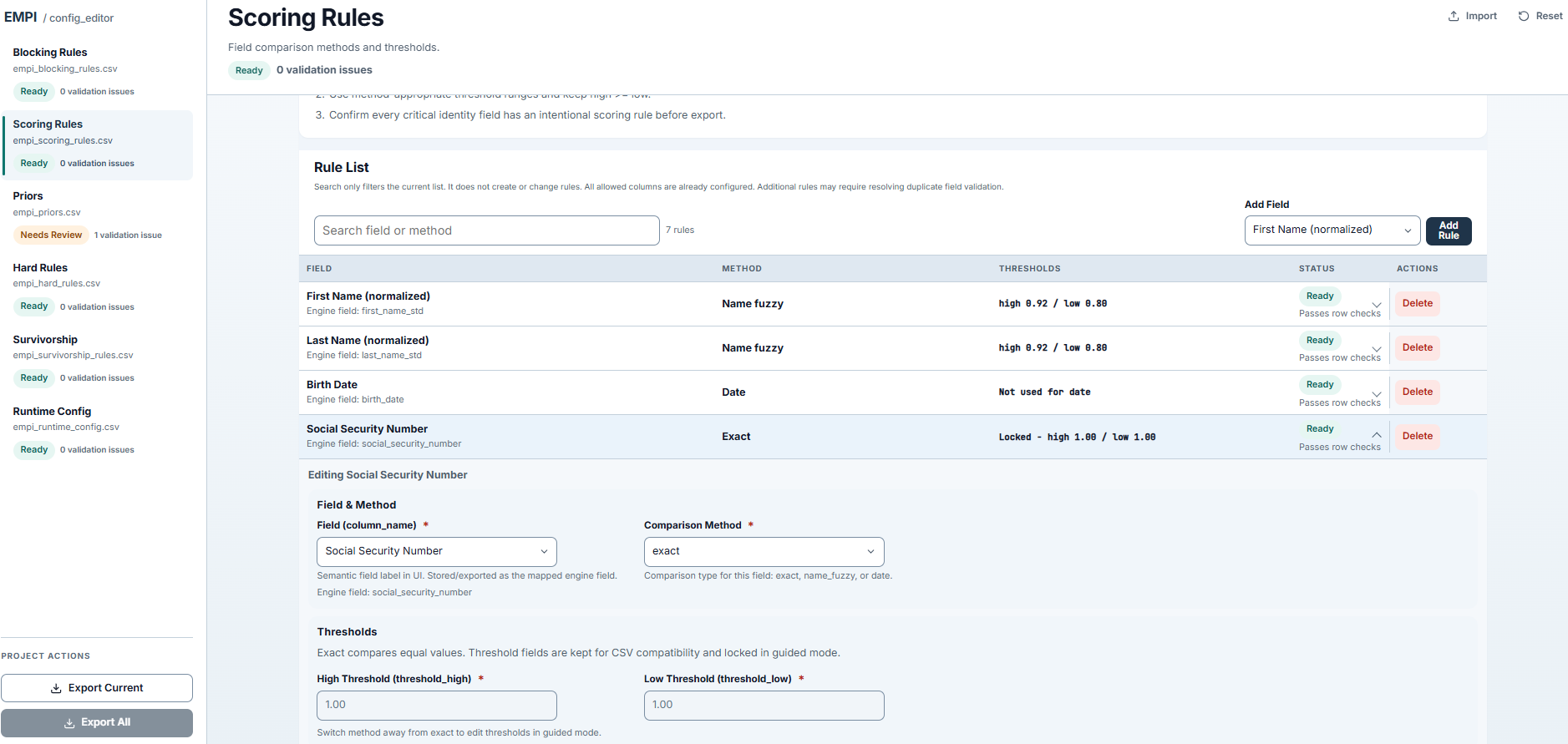
Task: Open the Add Field dropdown
Action: click(1332, 230)
